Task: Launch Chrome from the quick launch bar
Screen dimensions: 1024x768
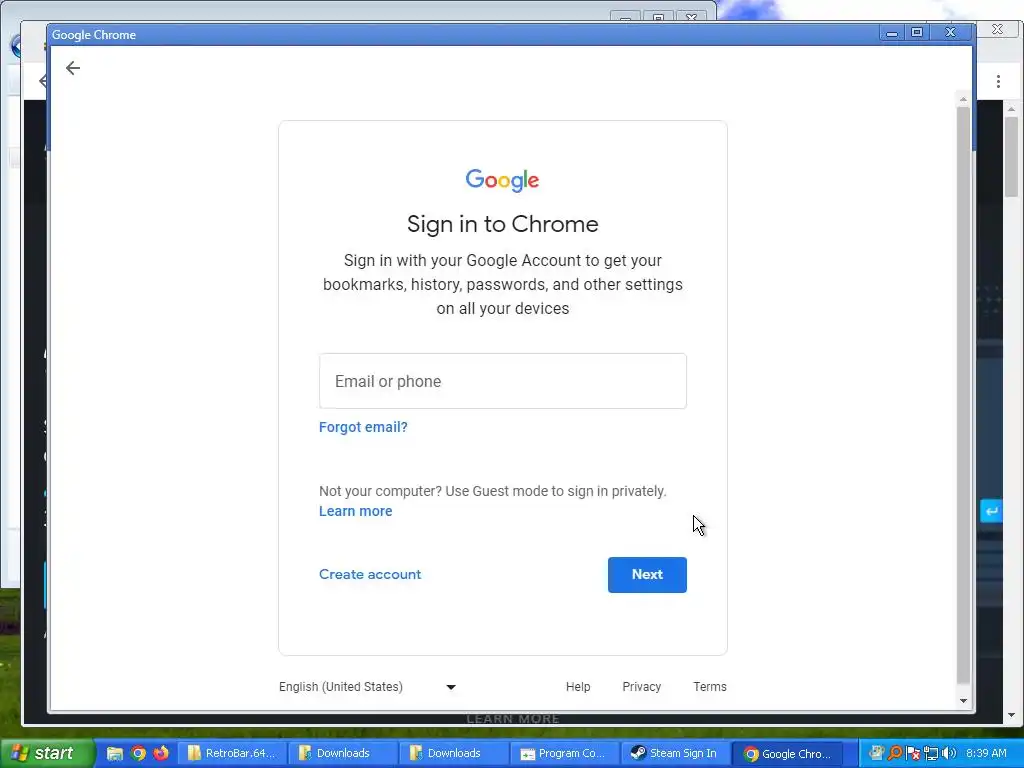Action: click(x=138, y=753)
